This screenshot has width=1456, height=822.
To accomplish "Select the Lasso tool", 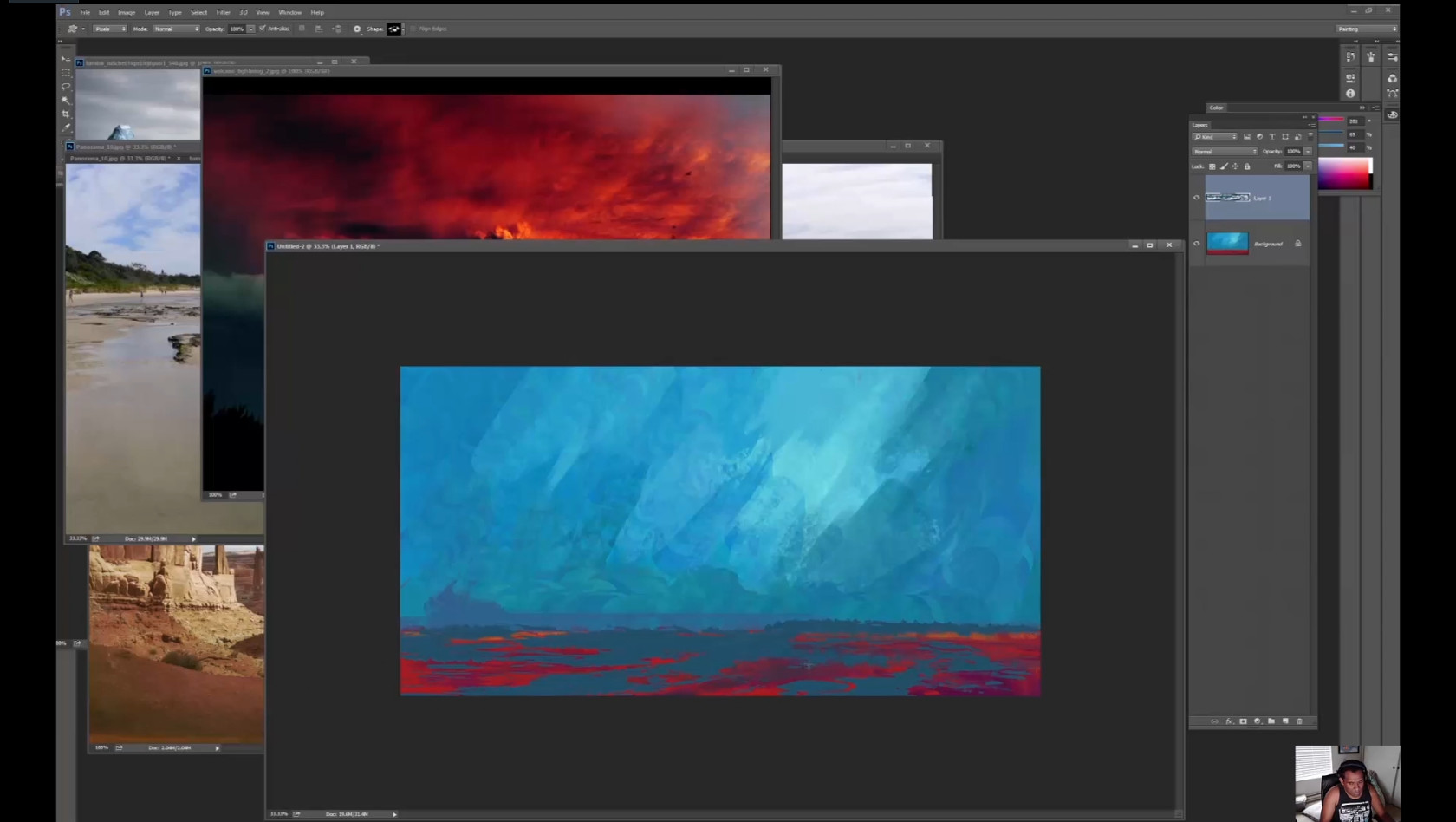I will [x=66, y=87].
